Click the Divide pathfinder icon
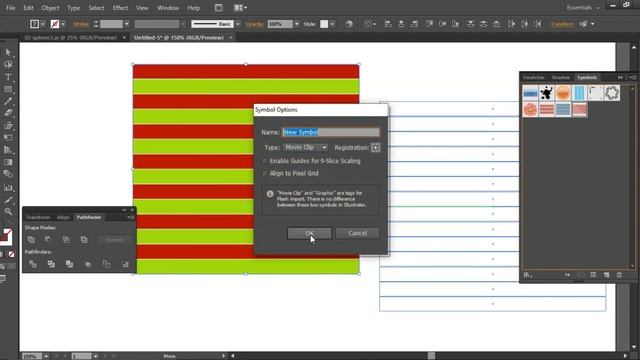This screenshot has height=360, width=640. 33,264
